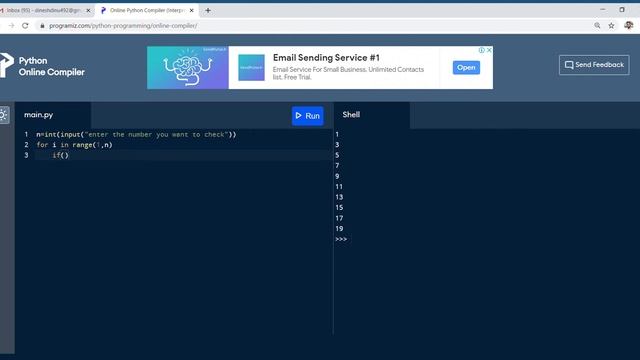Click output value 11 in Shell
This screenshot has width=640, height=360.
click(339, 187)
